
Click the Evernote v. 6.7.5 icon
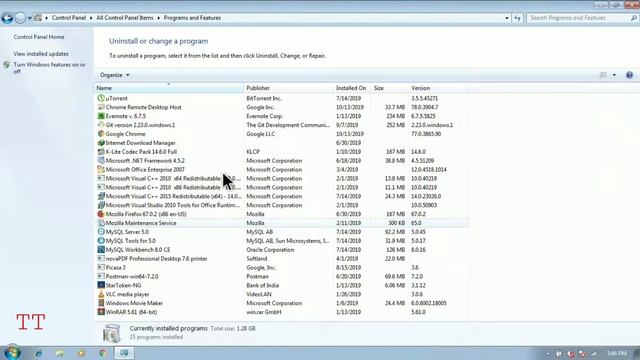pyautogui.click(x=101, y=116)
